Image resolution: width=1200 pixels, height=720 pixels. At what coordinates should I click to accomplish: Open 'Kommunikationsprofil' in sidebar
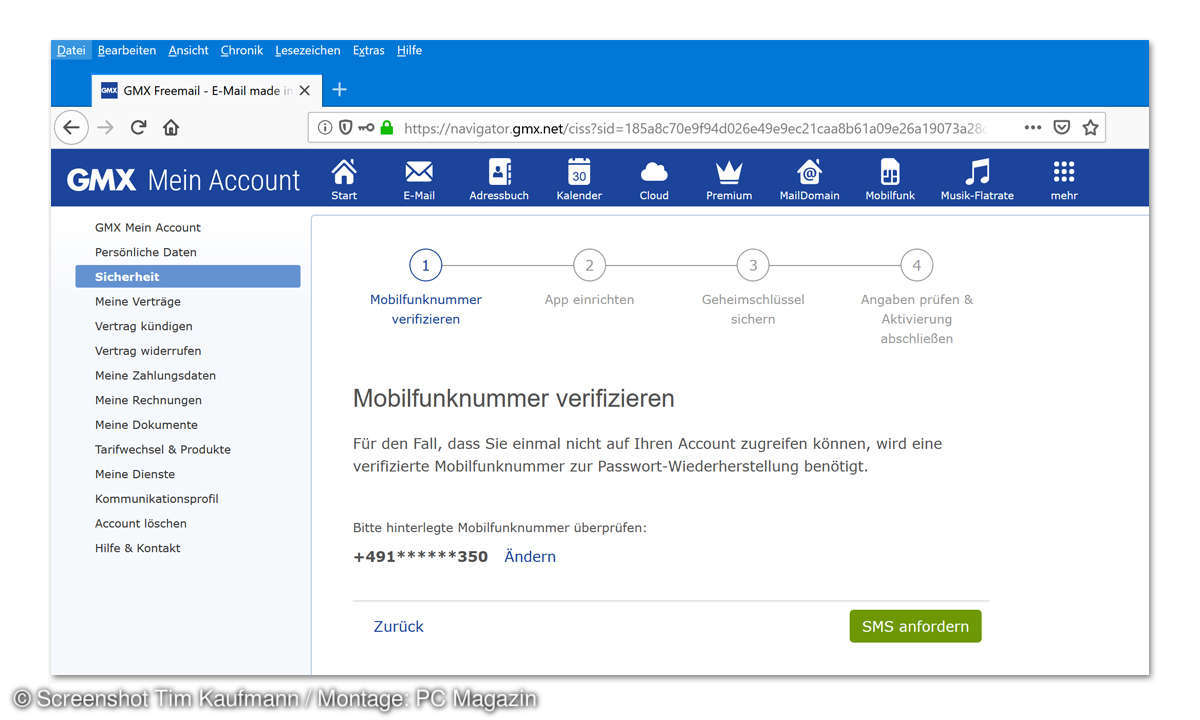coord(157,499)
